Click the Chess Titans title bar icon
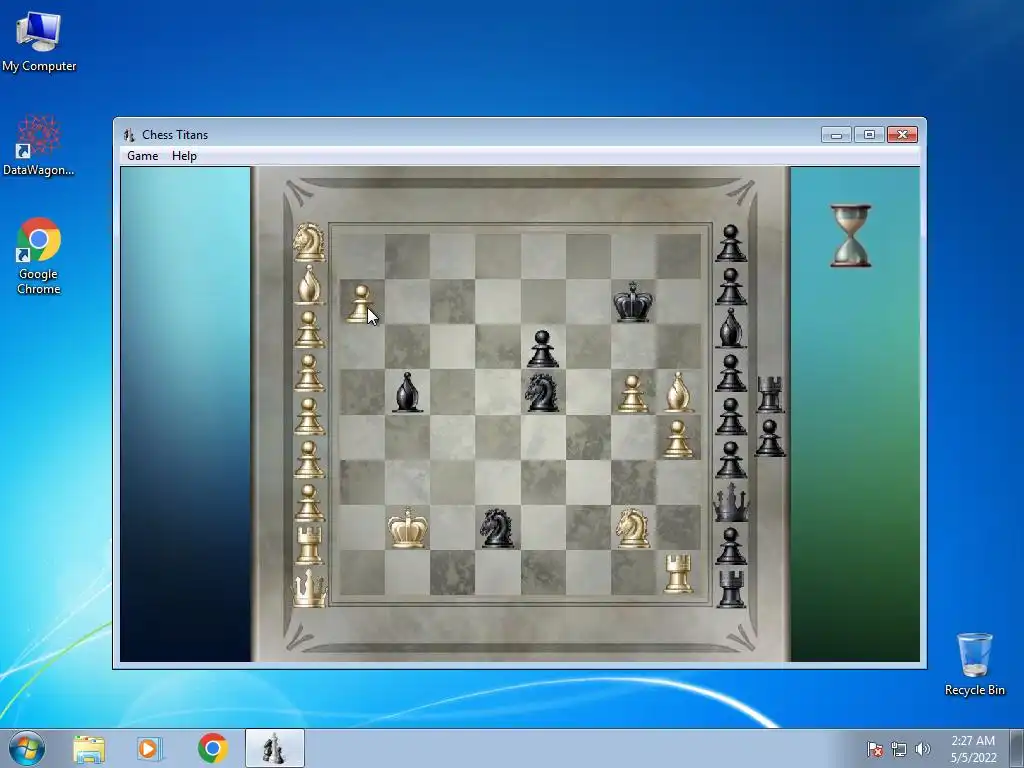Image resolution: width=1024 pixels, height=768 pixels. coord(129,135)
